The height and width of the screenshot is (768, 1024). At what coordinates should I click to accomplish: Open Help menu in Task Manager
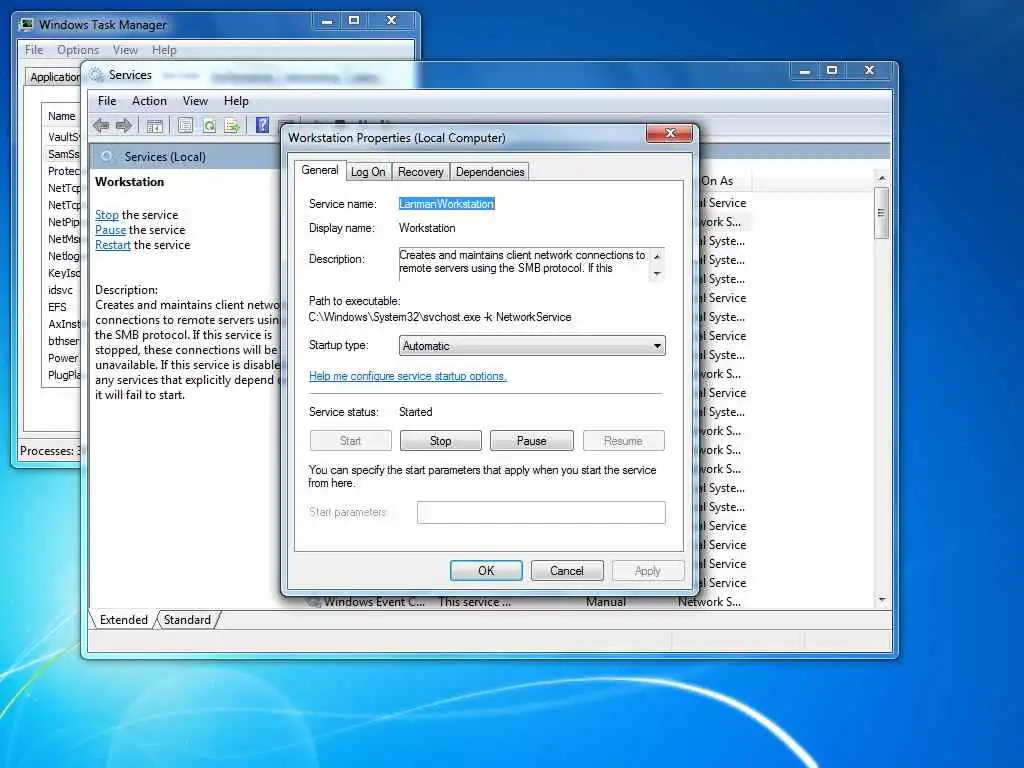164,50
